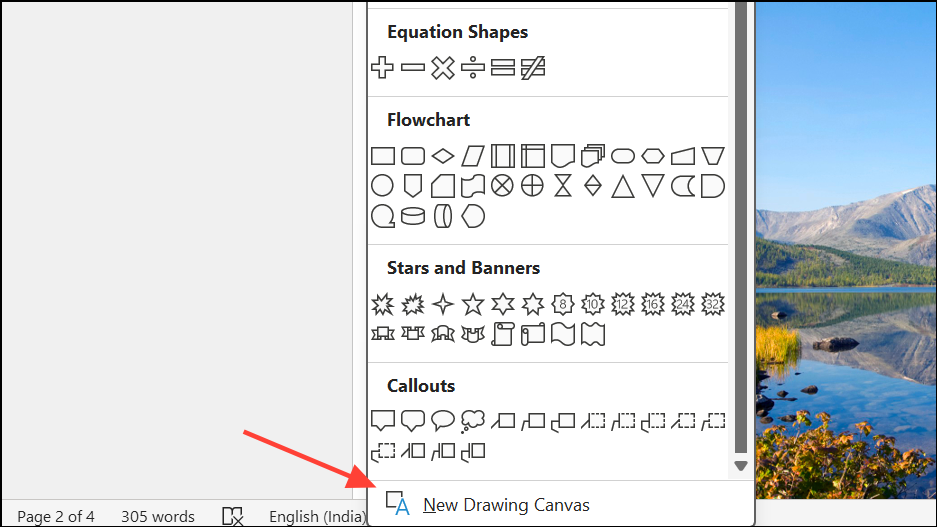This screenshot has height=527, width=937.
Task: Select the flowchart data parallelogram shape
Action: (x=473, y=156)
